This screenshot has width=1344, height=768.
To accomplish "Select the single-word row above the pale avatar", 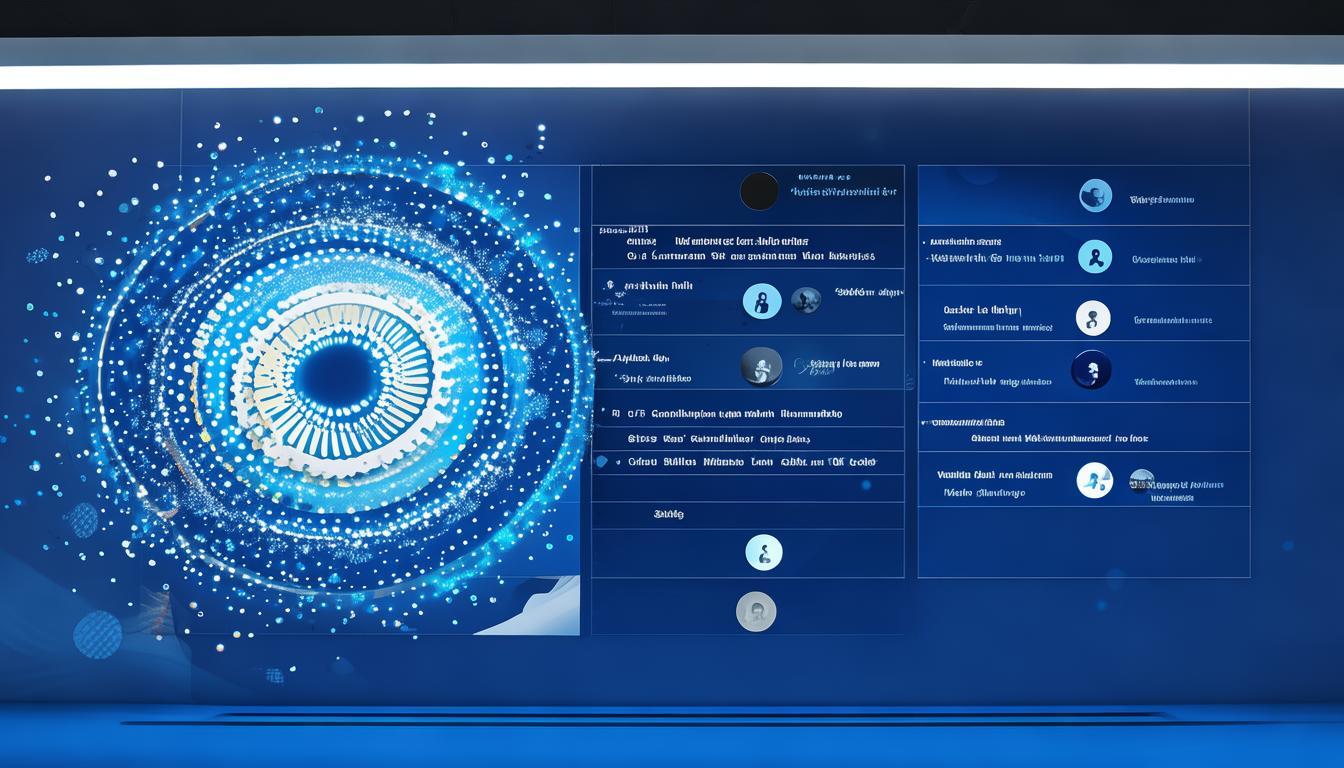I will 668,514.
